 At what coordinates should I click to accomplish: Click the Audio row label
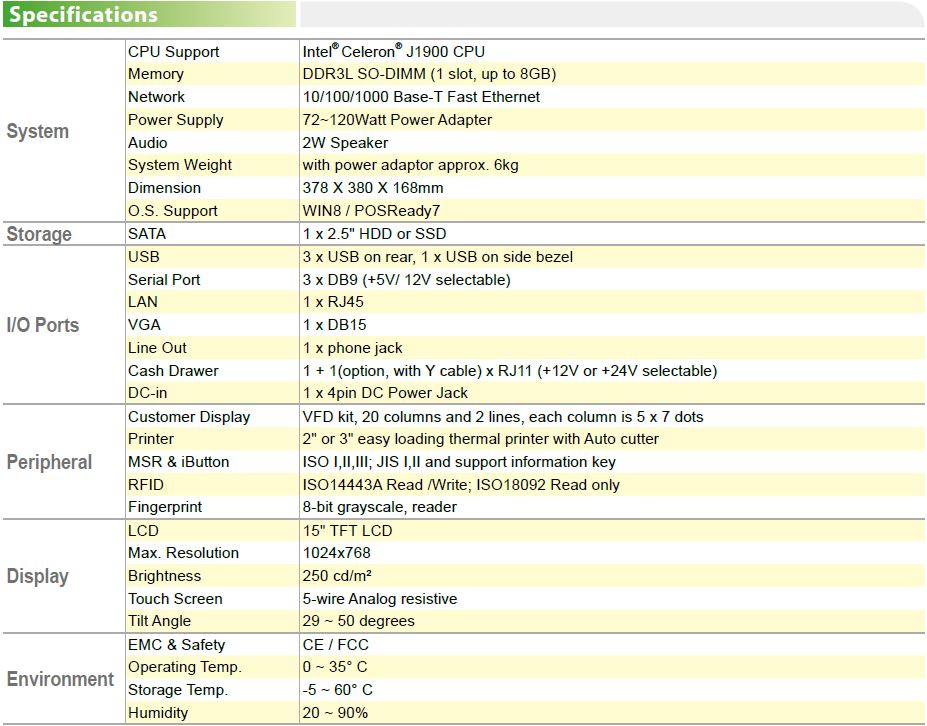point(147,143)
